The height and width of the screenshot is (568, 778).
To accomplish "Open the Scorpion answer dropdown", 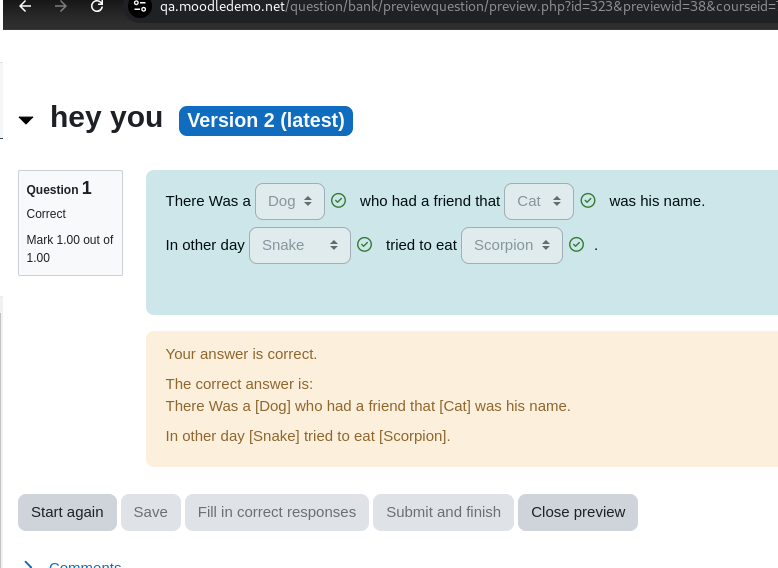I will 512,246.
